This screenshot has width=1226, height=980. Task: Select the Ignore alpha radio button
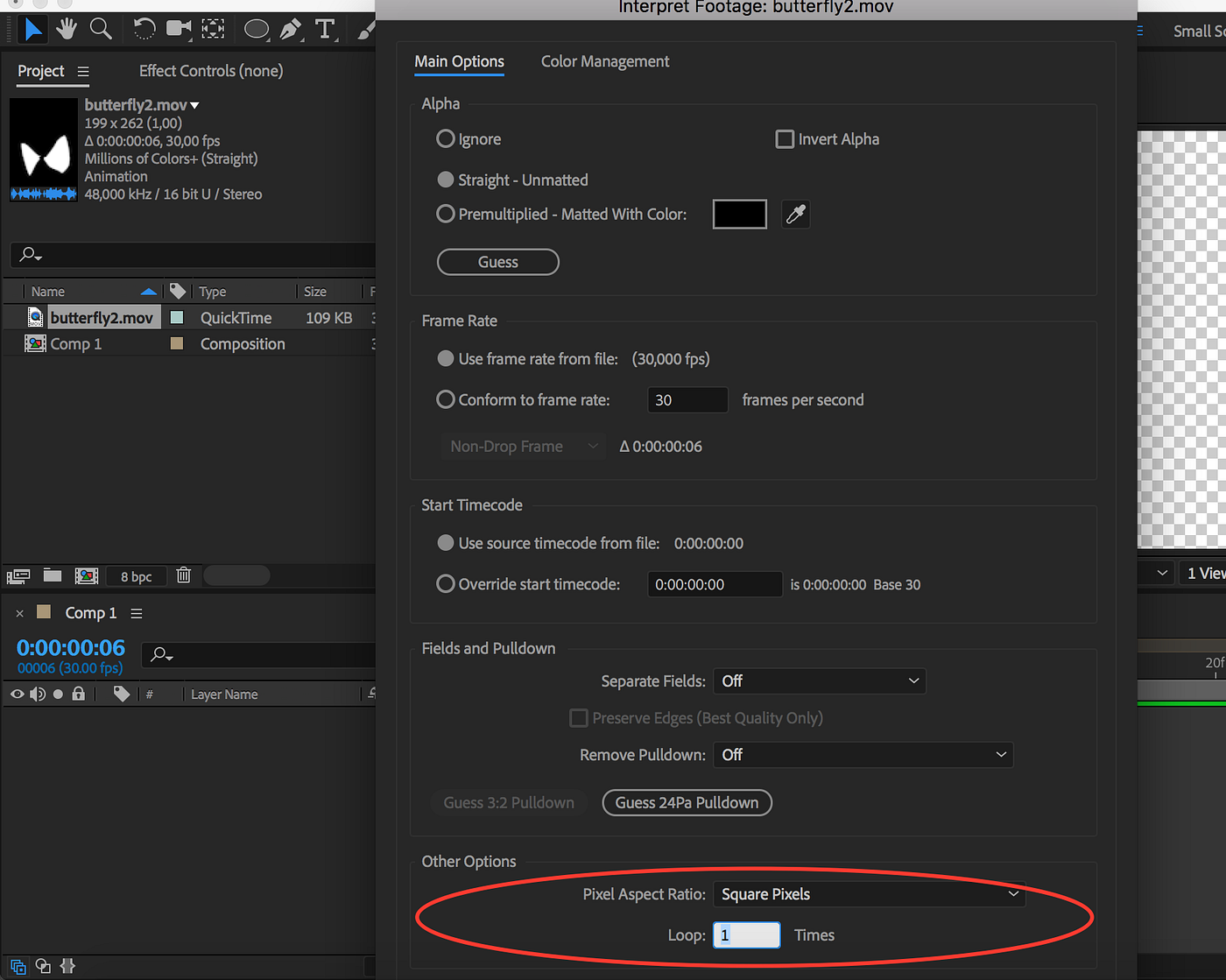point(445,138)
